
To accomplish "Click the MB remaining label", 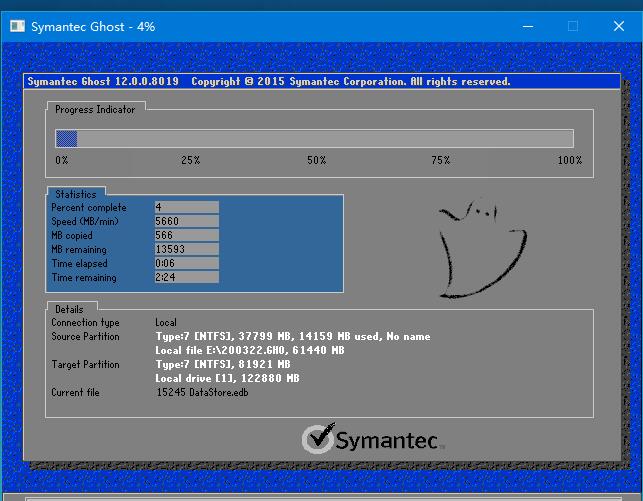I will (79, 249).
